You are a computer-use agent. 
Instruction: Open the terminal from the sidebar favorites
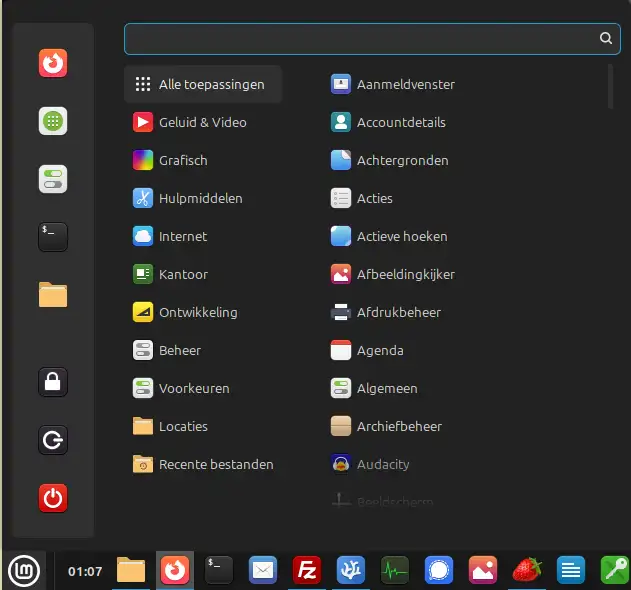[x=53, y=236]
